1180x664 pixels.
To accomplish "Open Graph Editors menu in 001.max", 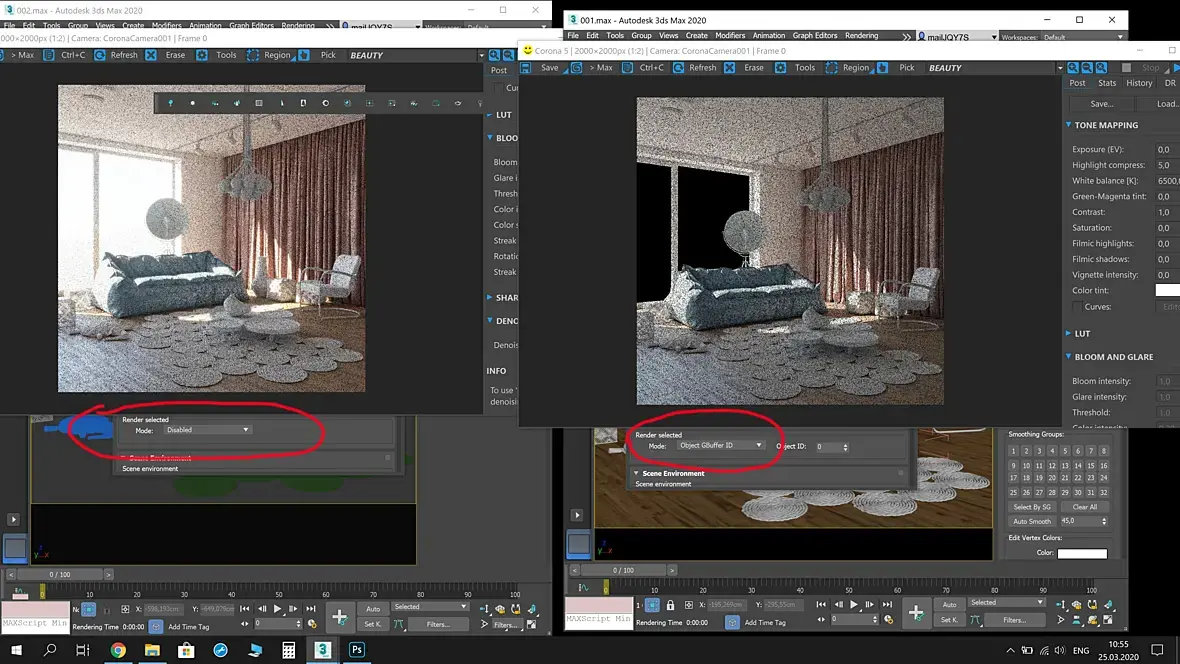I will (x=815, y=35).
